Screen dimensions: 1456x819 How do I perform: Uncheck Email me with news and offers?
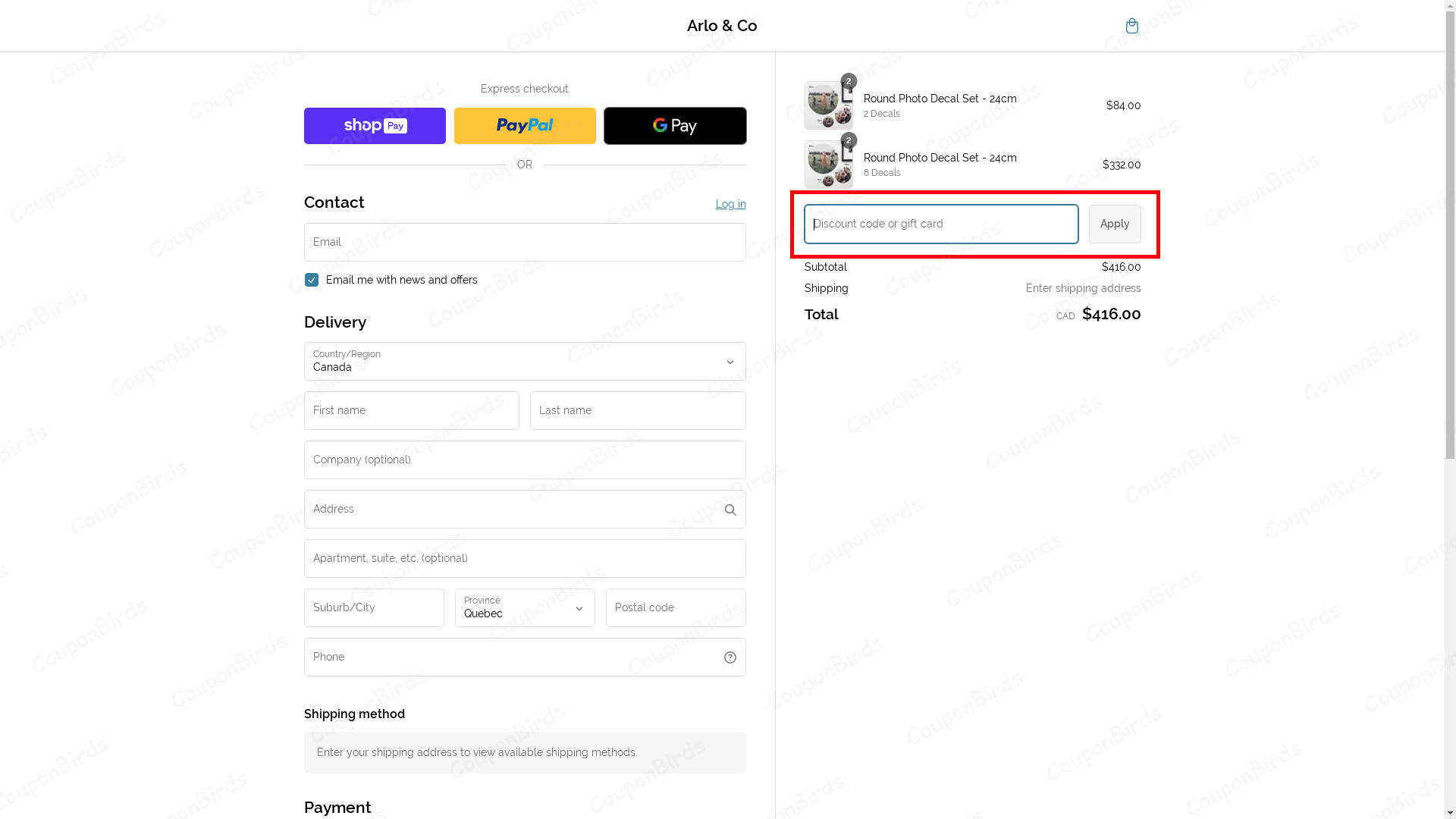(x=312, y=280)
